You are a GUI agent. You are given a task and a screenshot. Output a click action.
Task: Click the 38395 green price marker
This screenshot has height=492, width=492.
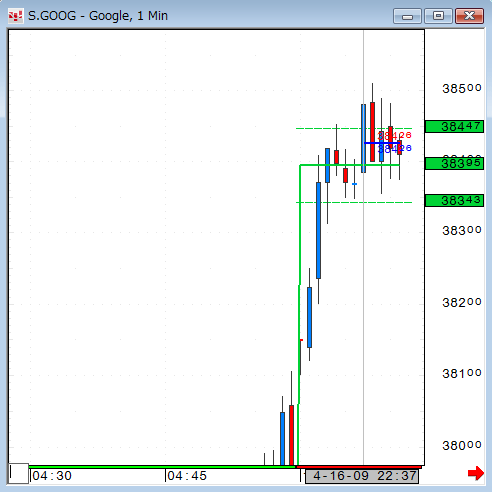click(454, 164)
